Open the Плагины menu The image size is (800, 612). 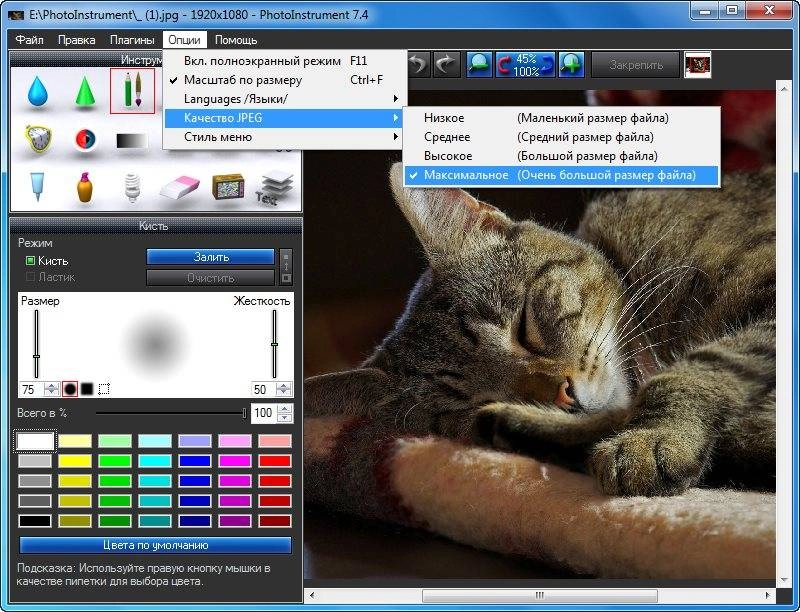tap(132, 40)
